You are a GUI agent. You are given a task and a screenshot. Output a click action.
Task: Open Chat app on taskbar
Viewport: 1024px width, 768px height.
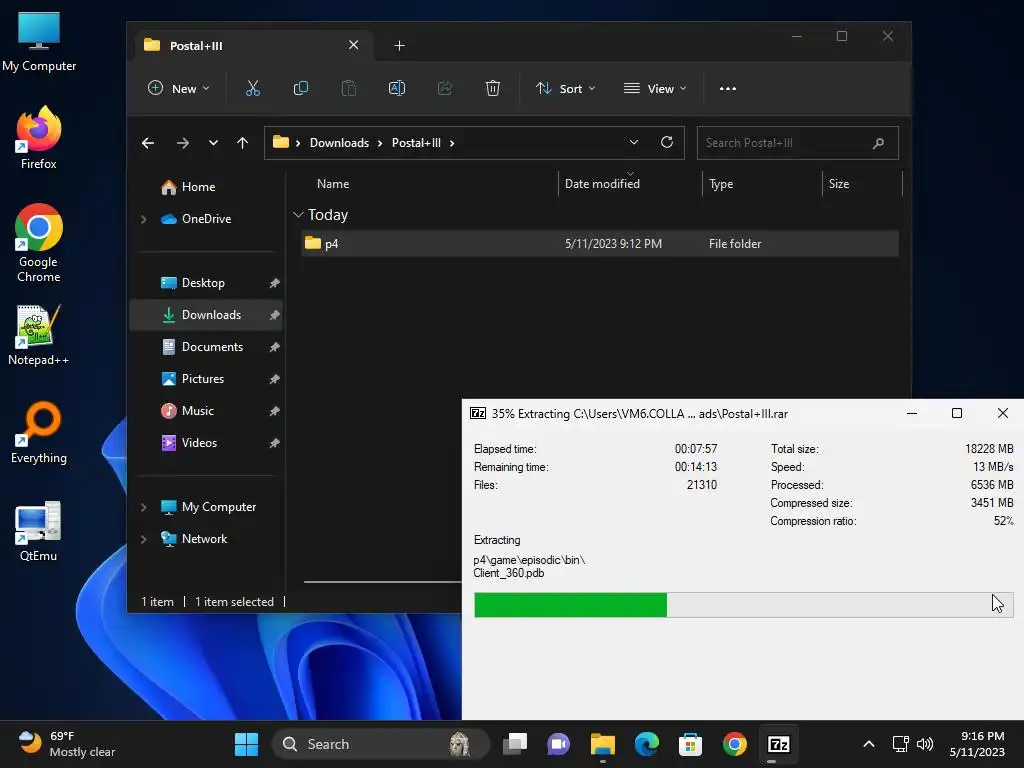coord(558,744)
